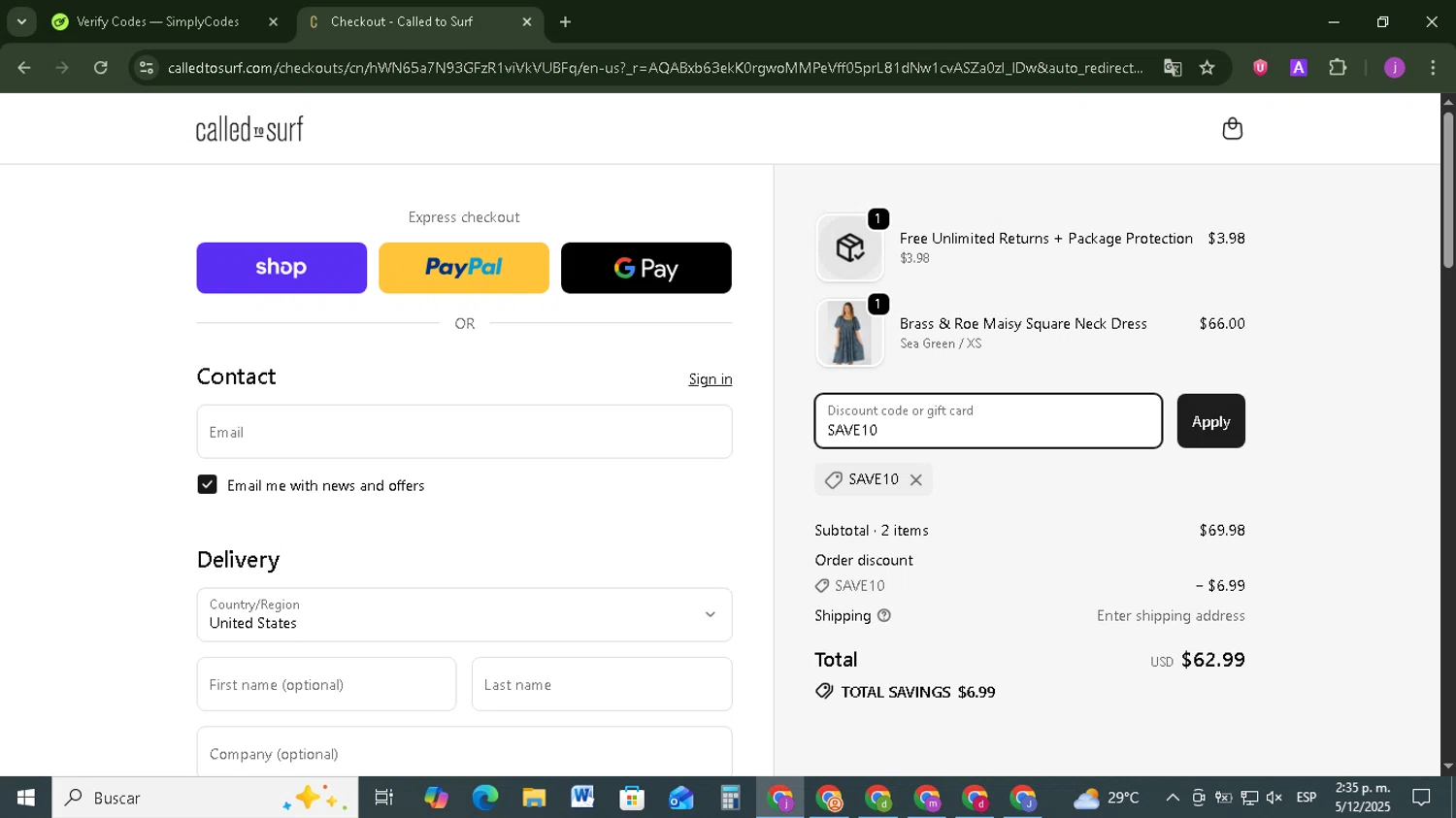Click the Package Protection item thumbnail
1456x818 pixels.
(849, 247)
